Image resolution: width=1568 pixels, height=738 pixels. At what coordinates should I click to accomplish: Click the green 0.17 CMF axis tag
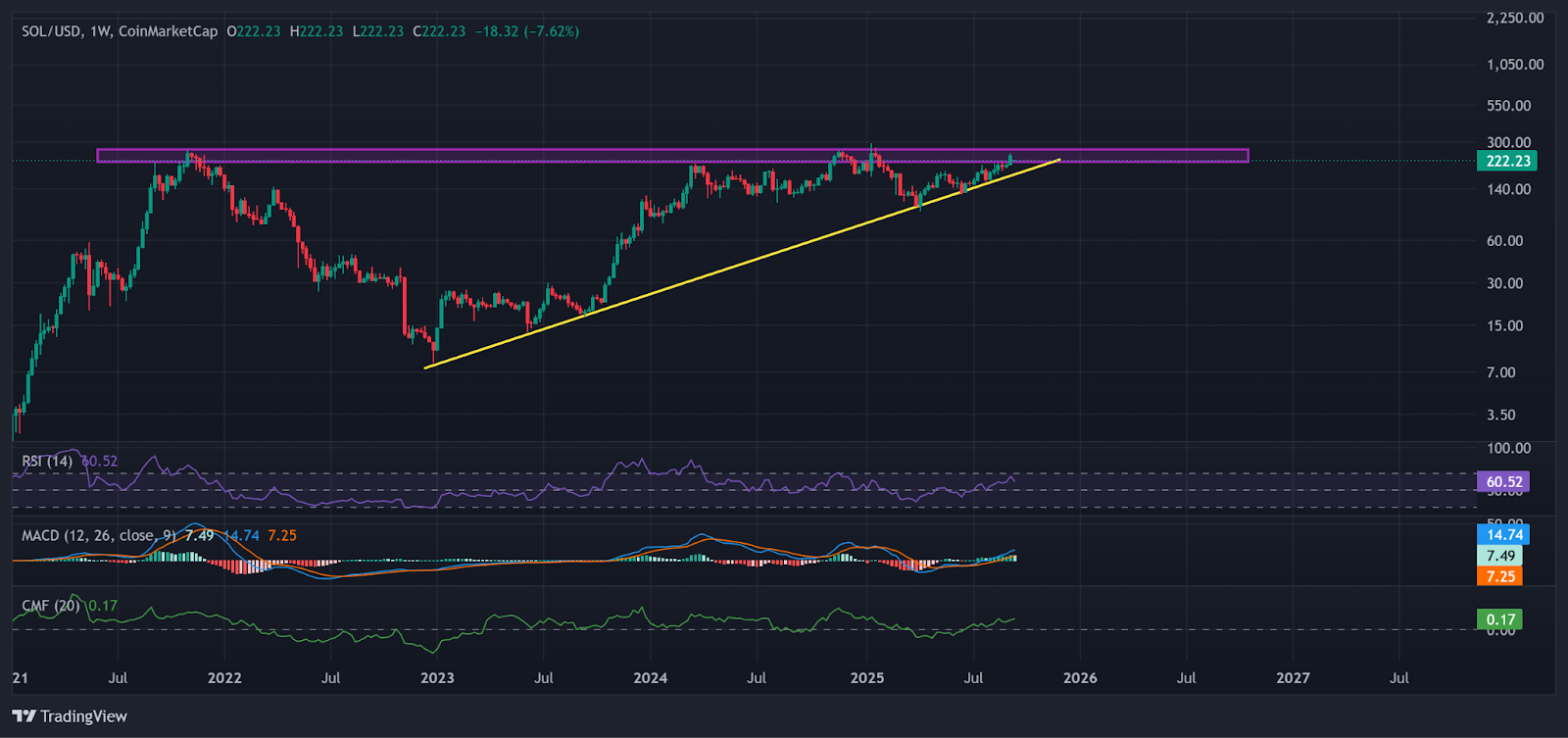[1499, 619]
